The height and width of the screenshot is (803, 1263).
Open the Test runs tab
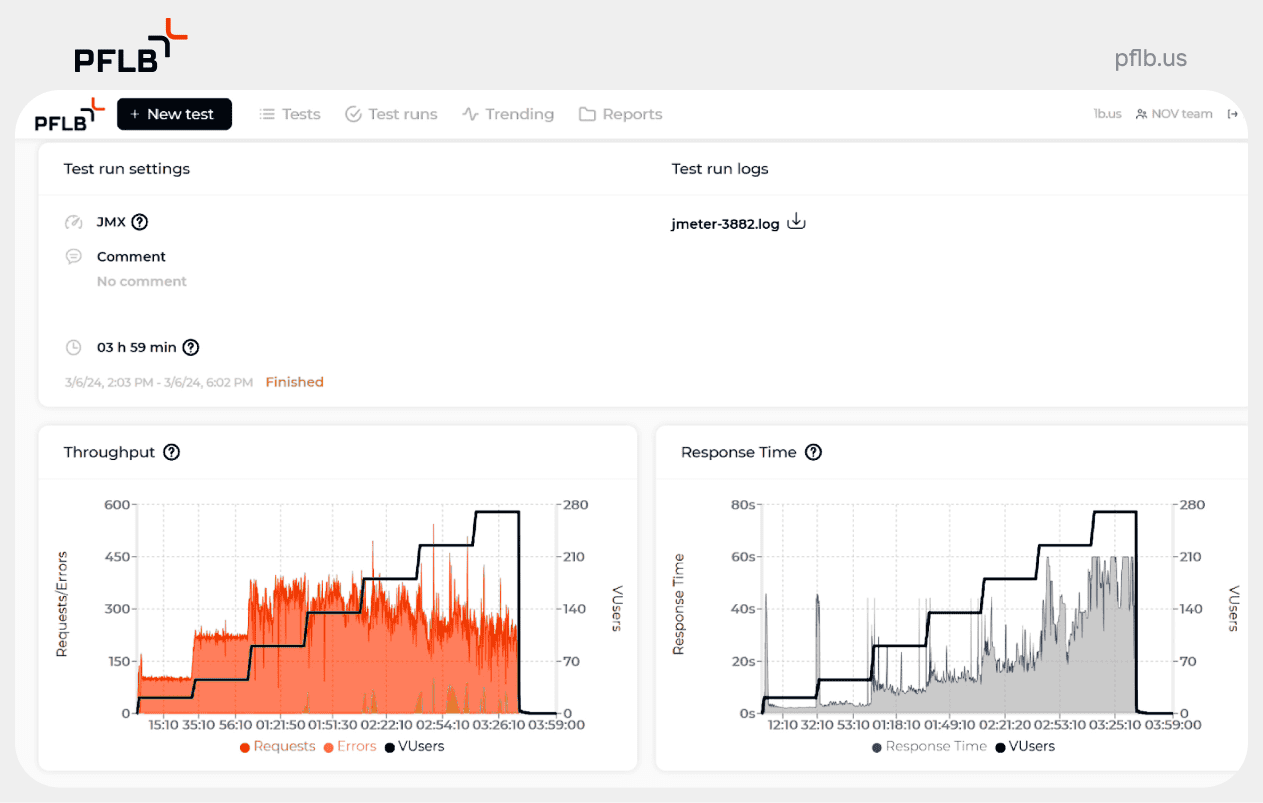(391, 114)
